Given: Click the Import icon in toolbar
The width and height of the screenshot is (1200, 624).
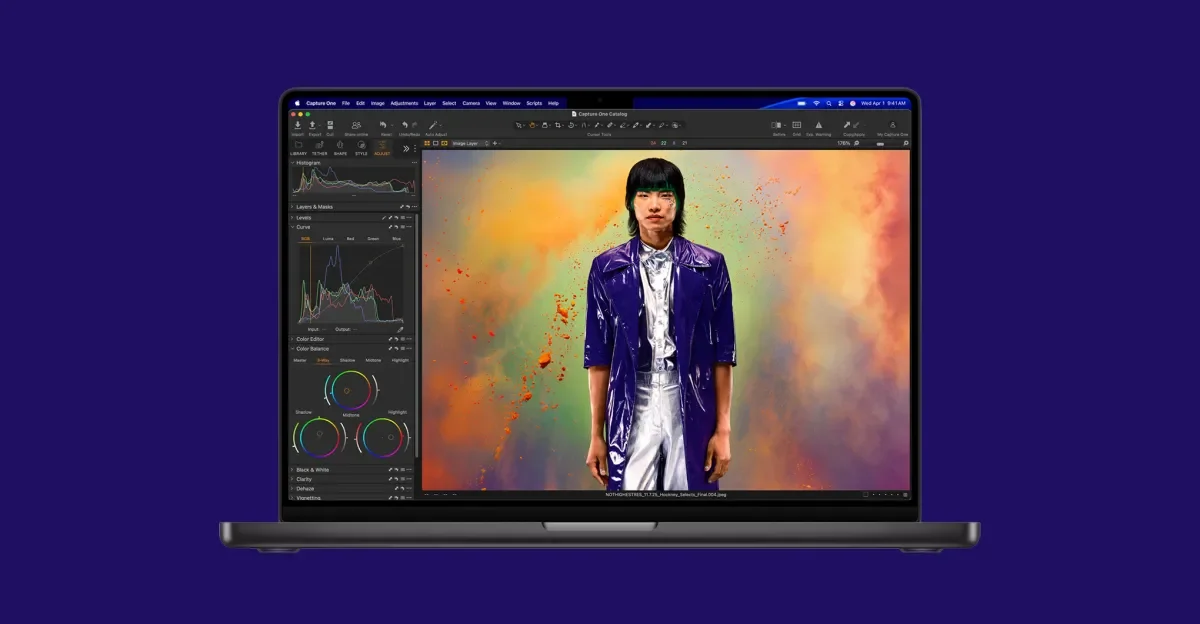Looking at the screenshot, I should click(297, 126).
